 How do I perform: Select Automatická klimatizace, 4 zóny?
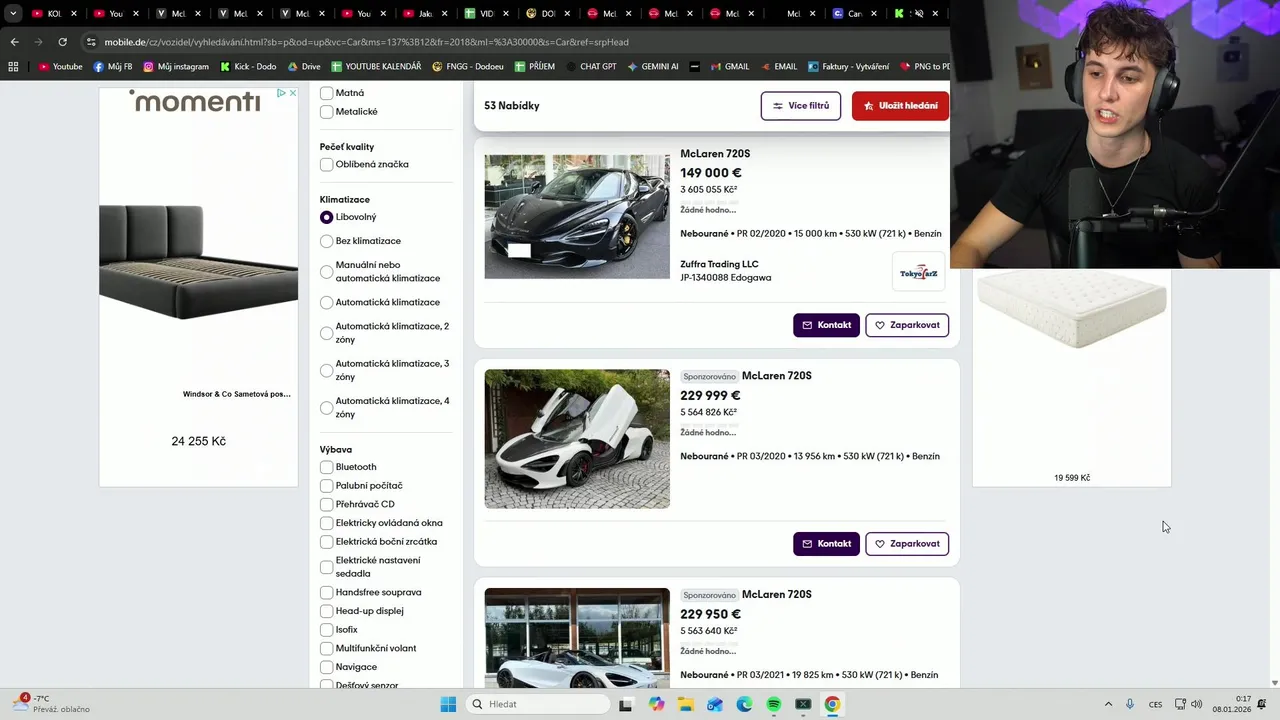[x=326, y=408]
